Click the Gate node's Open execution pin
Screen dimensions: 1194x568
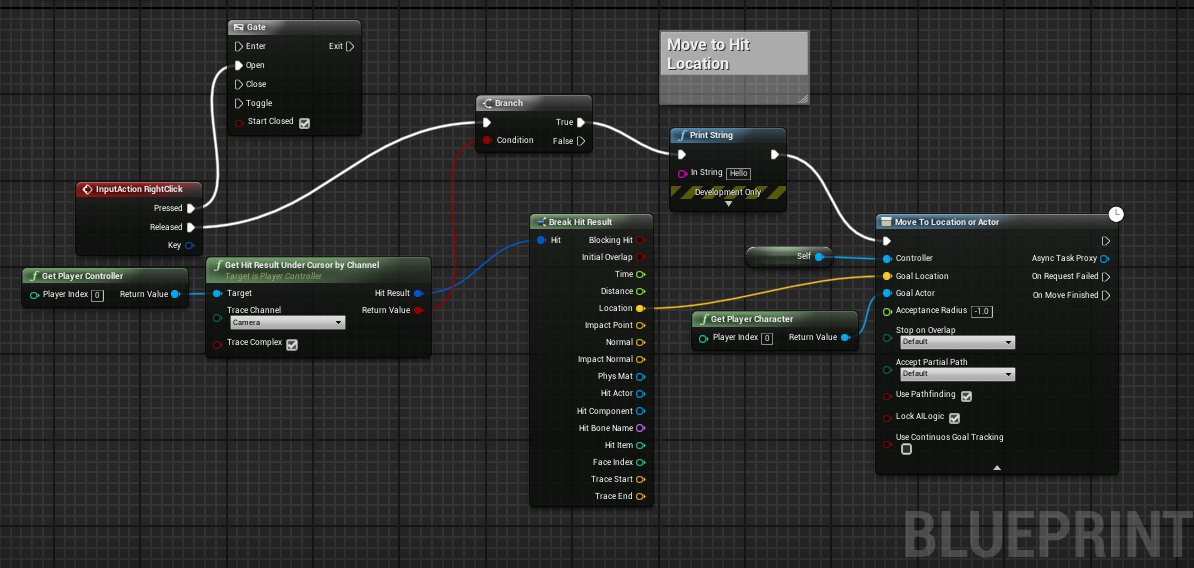[x=238, y=65]
